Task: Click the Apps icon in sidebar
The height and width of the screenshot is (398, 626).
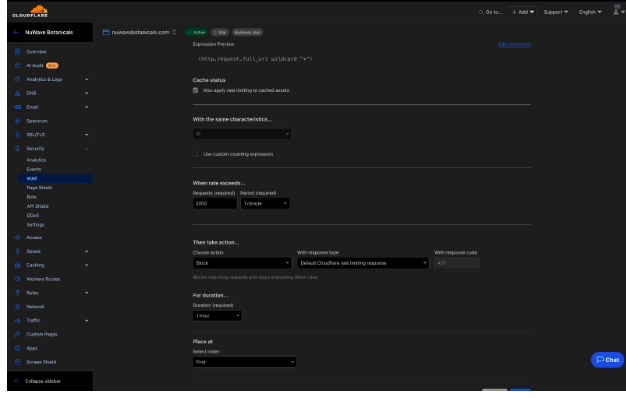Action: [18, 348]
